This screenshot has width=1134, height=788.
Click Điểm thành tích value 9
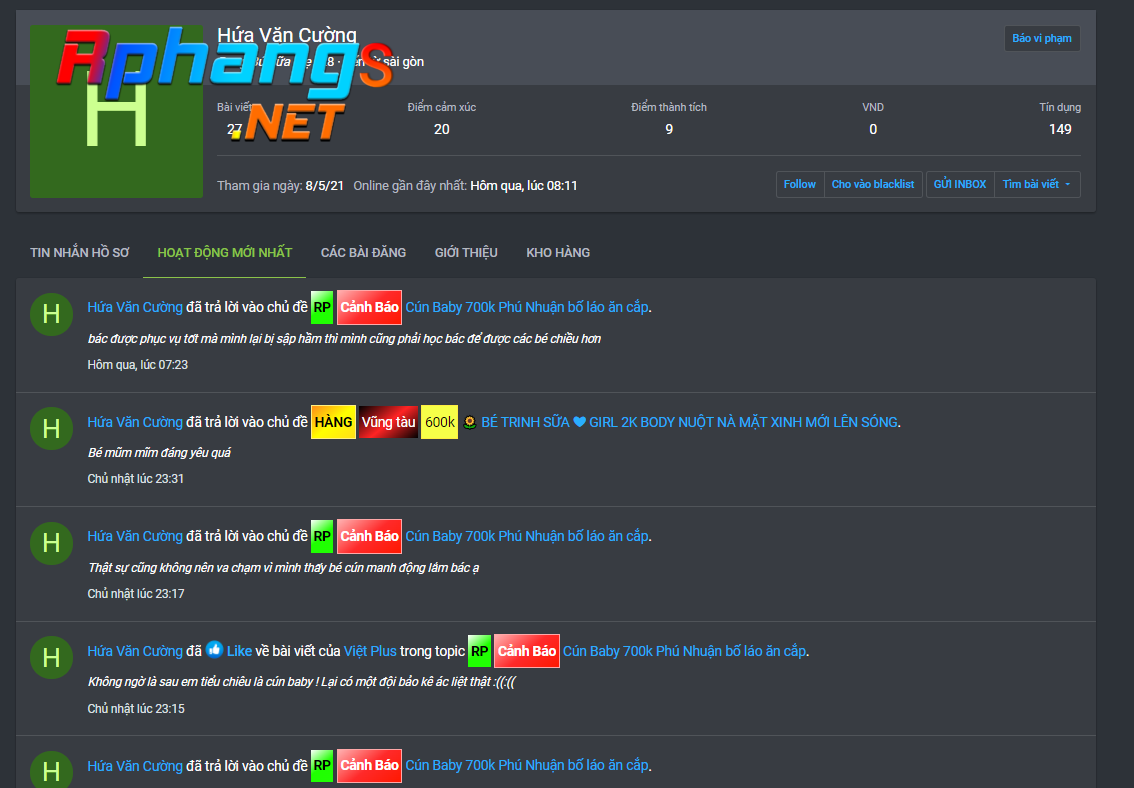coord(669,129)
